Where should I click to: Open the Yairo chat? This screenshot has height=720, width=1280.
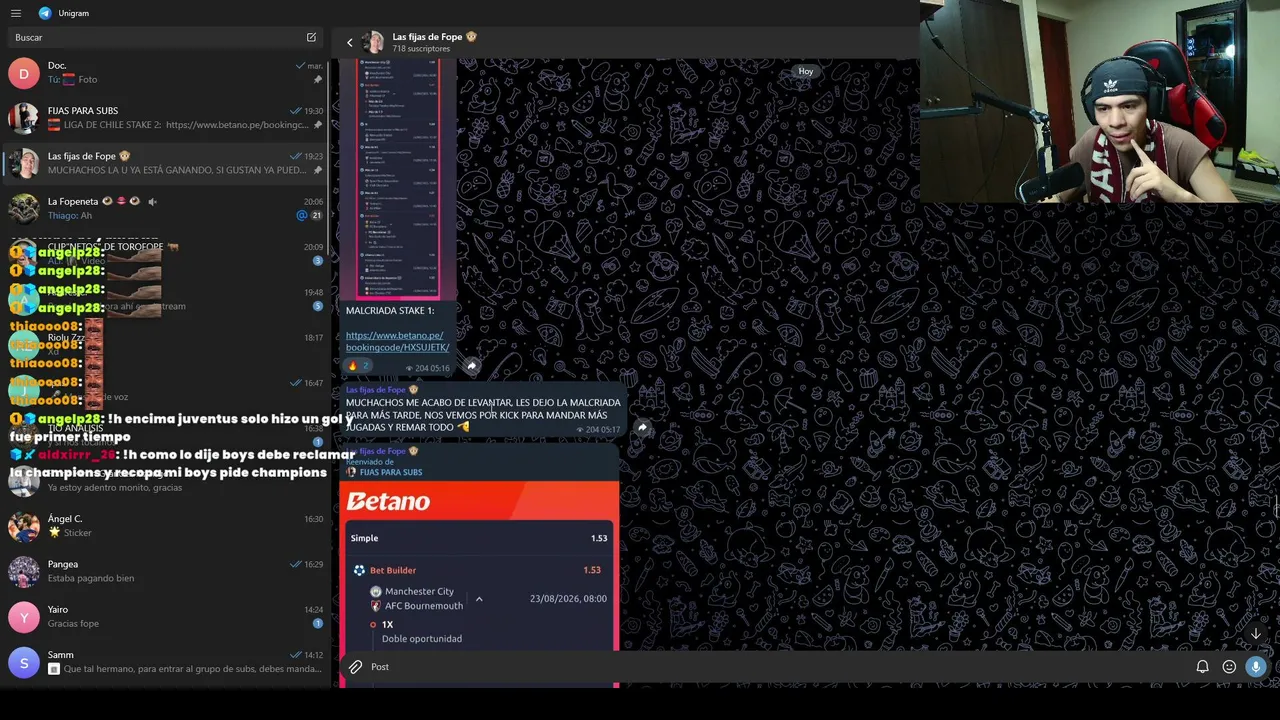point(165,617)
